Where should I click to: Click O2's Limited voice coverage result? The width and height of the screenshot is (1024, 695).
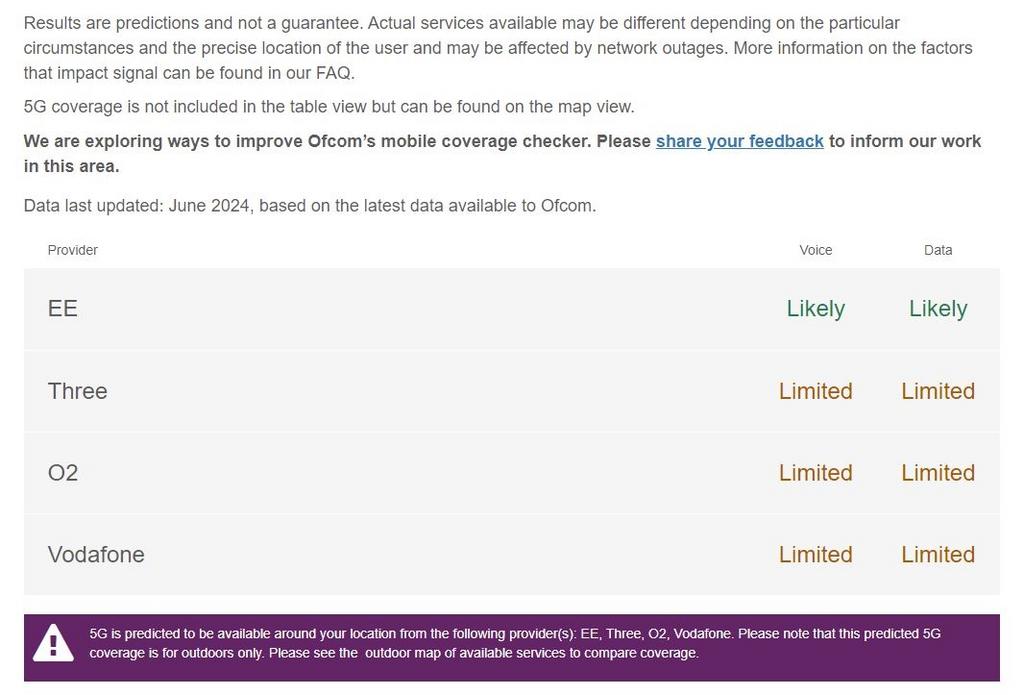point(816,472)
